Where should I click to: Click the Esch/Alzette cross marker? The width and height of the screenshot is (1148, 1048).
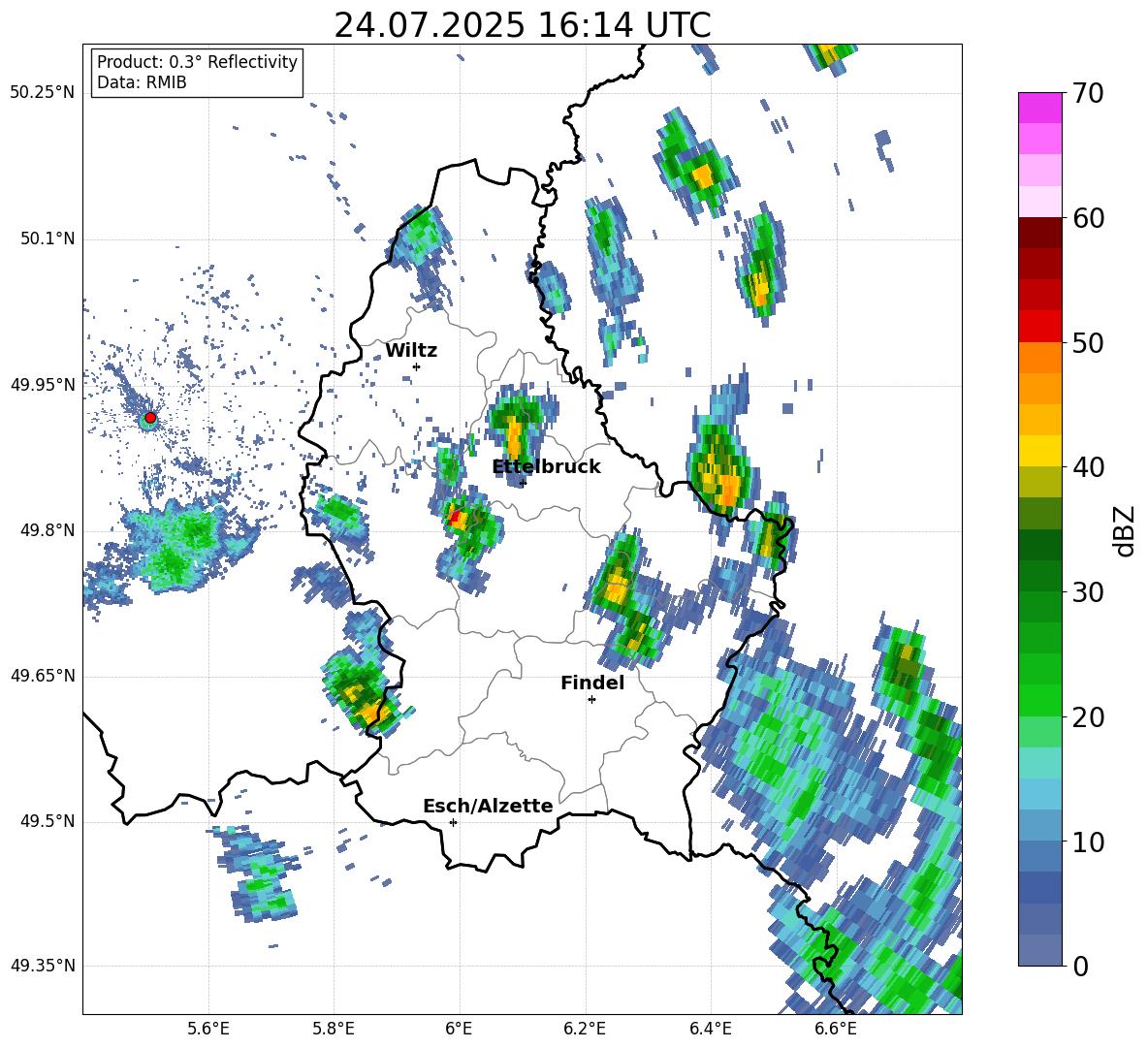pyautogui.click(x=453, y=822)
